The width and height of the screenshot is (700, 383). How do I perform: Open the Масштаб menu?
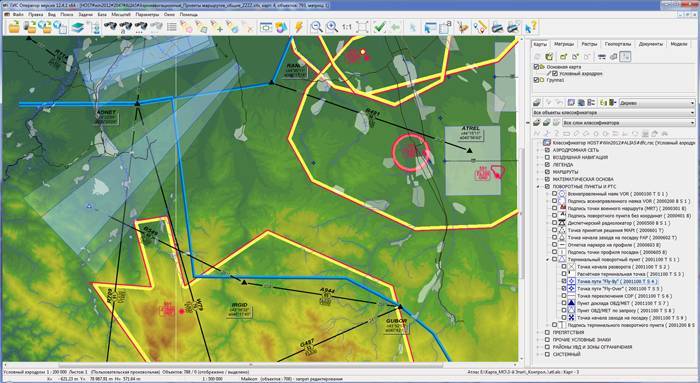point(121,14)
